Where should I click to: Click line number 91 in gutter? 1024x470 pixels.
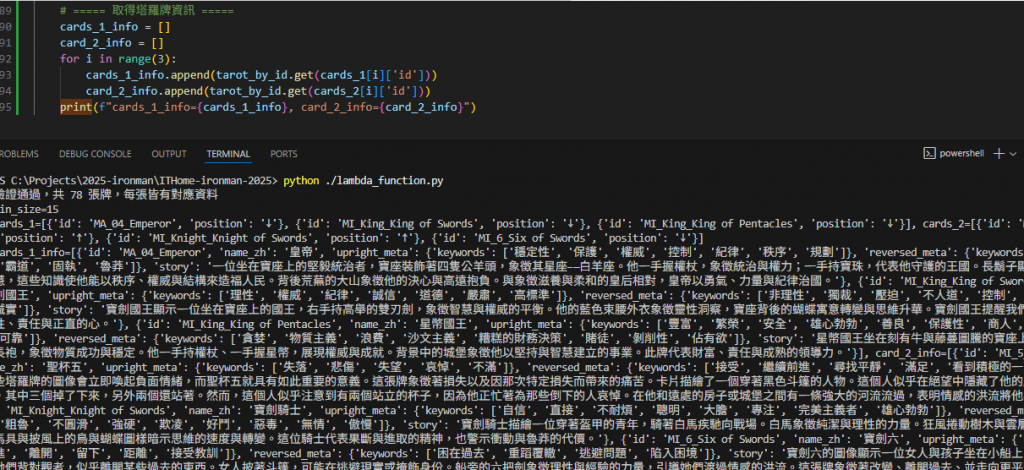tap(6, 43)
